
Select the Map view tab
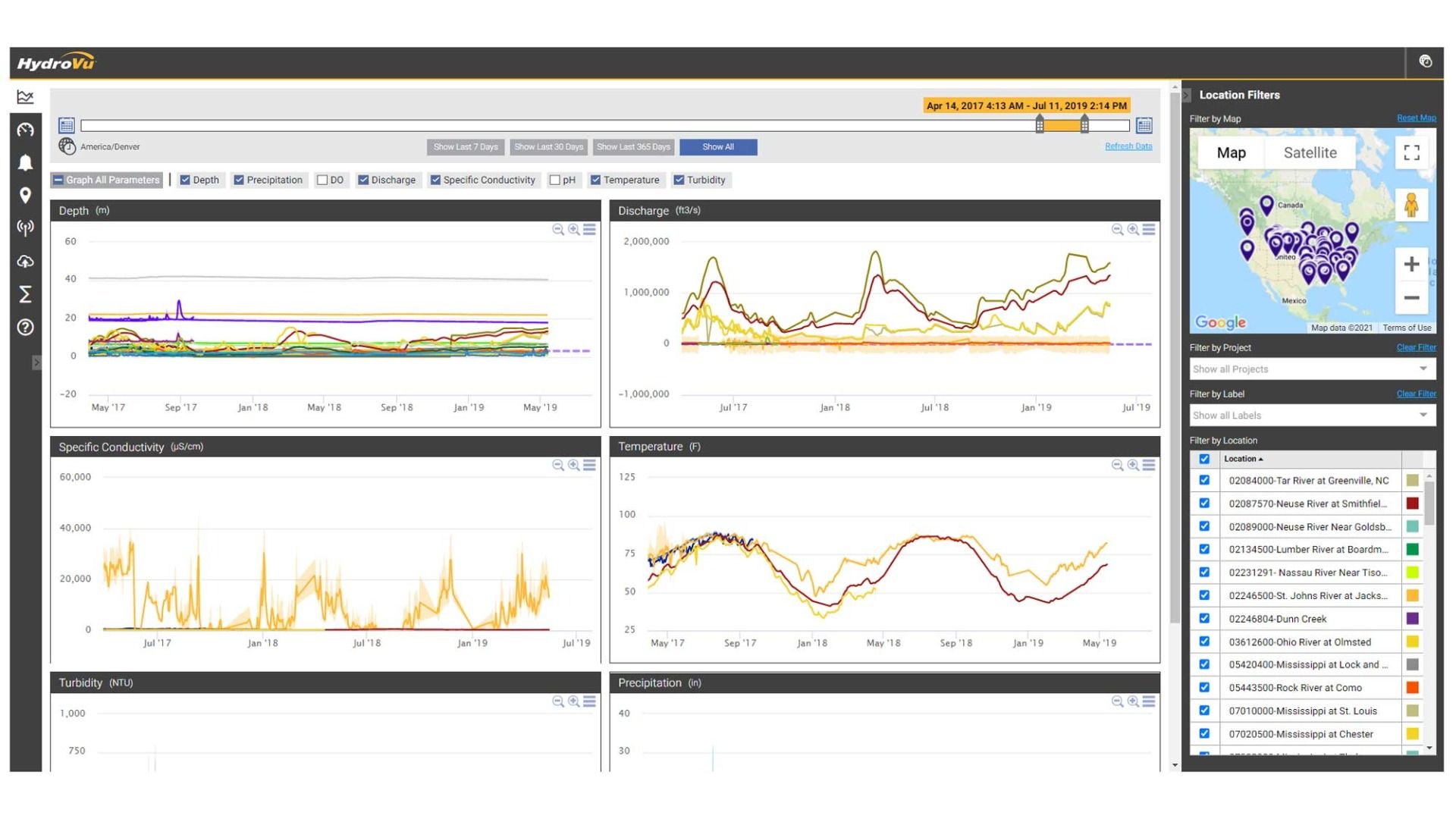point(1231,152)
